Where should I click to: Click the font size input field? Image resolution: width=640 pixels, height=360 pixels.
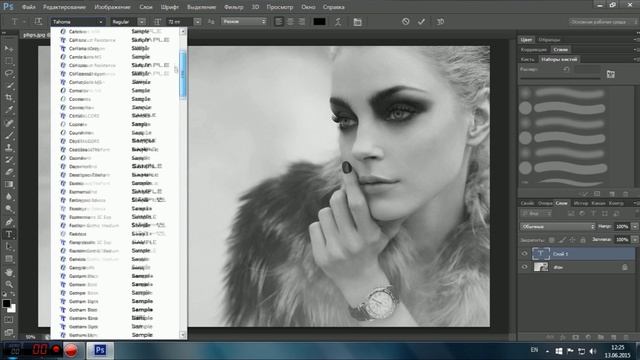(x=180, y=22)
